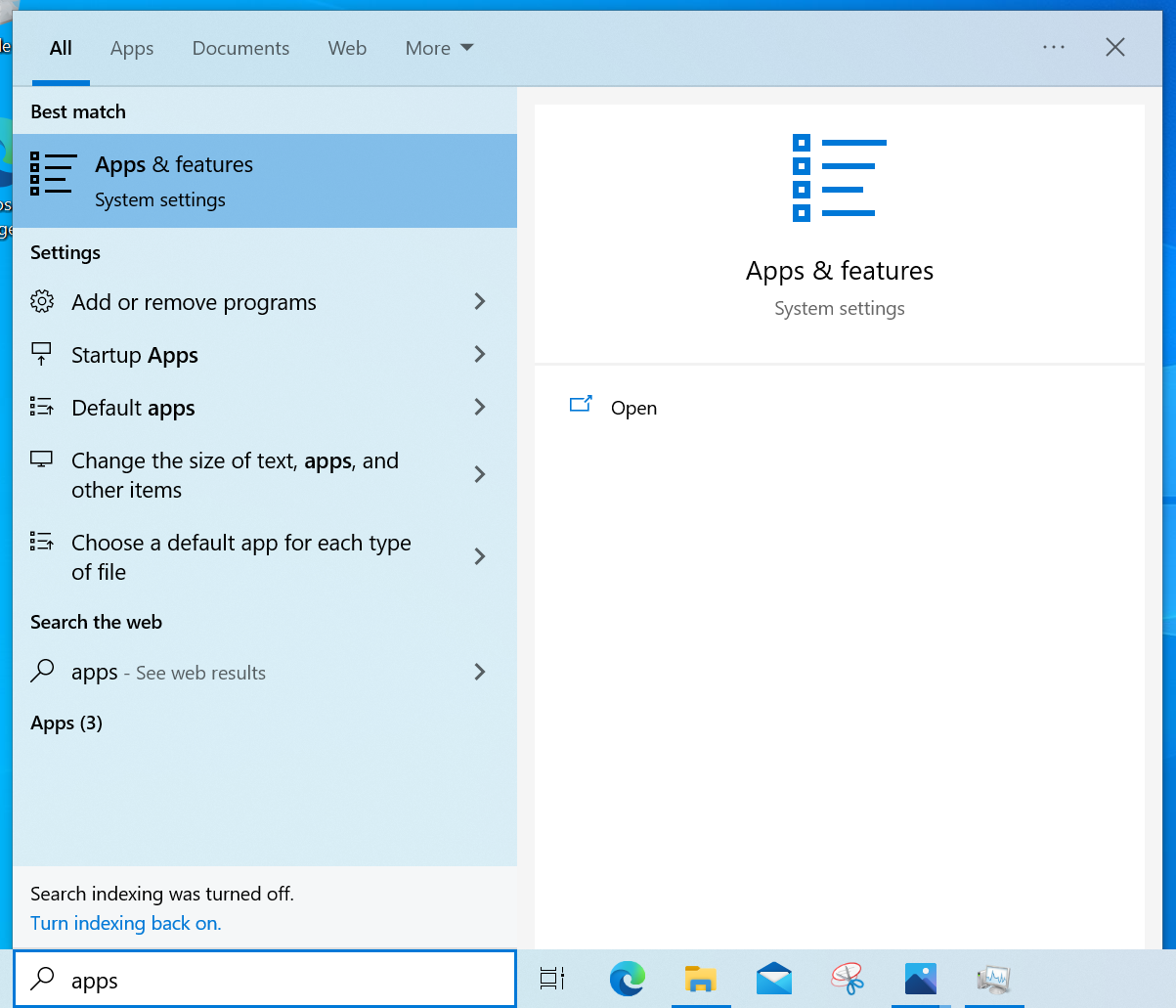Open Task View from the taskbar
Viewport: 1176px width, 1008px height.
[x=551, y=979]
